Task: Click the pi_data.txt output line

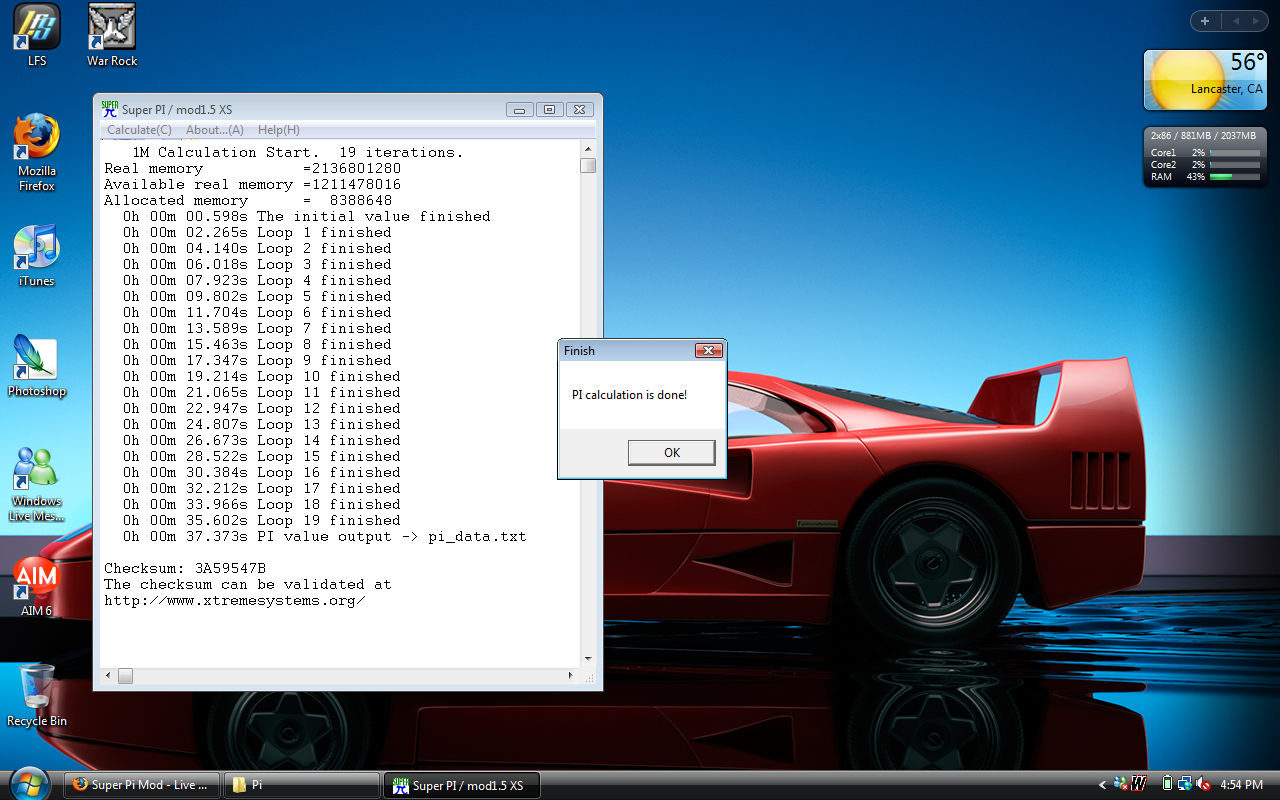Action: (x=324, y=536)
